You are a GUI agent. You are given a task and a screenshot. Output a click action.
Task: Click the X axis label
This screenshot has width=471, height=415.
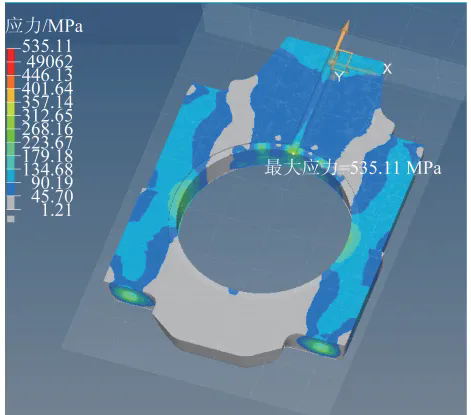tap(387, 69)
